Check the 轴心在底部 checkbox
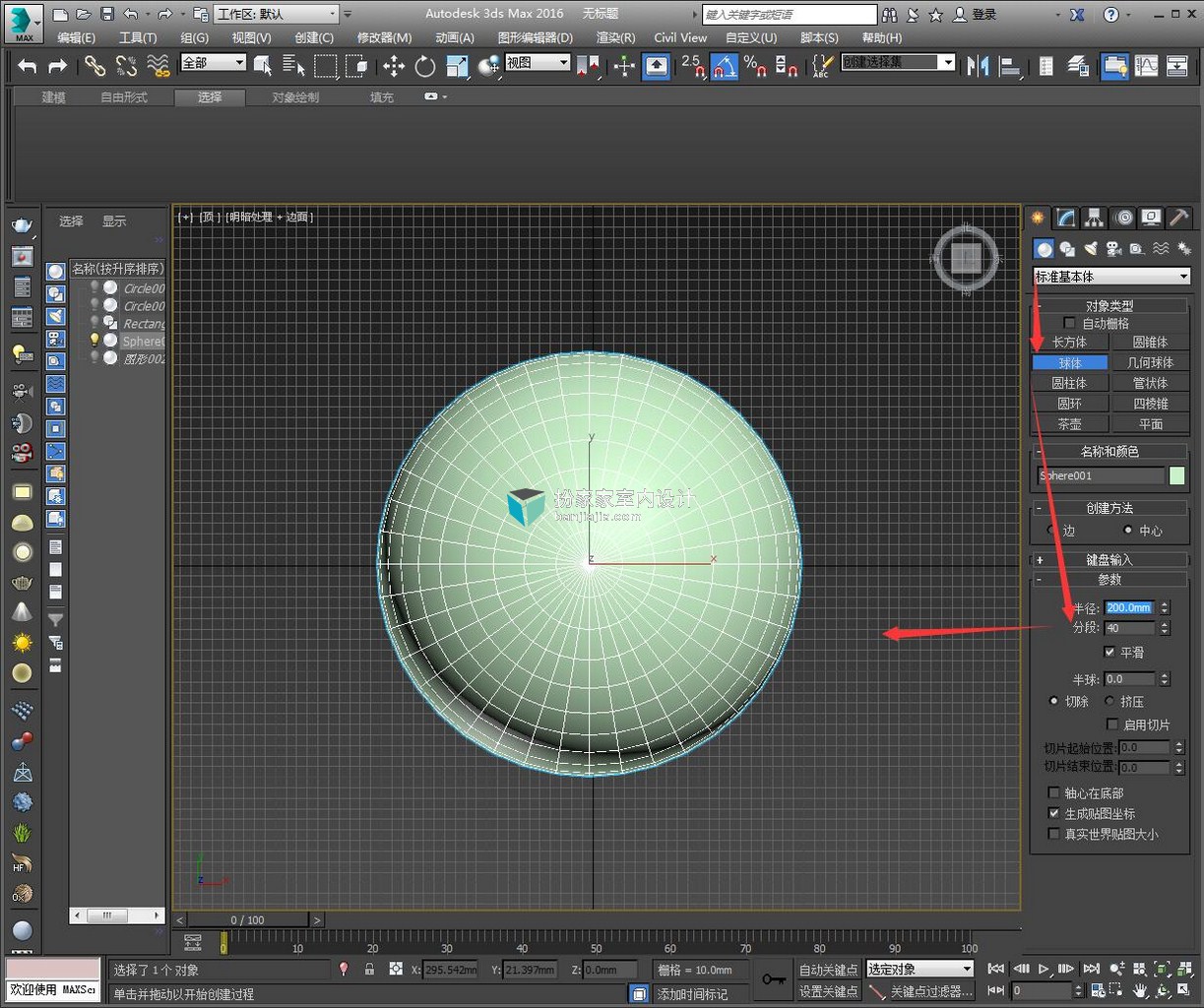The image size is (1204, 1008). coord(1054,792)
